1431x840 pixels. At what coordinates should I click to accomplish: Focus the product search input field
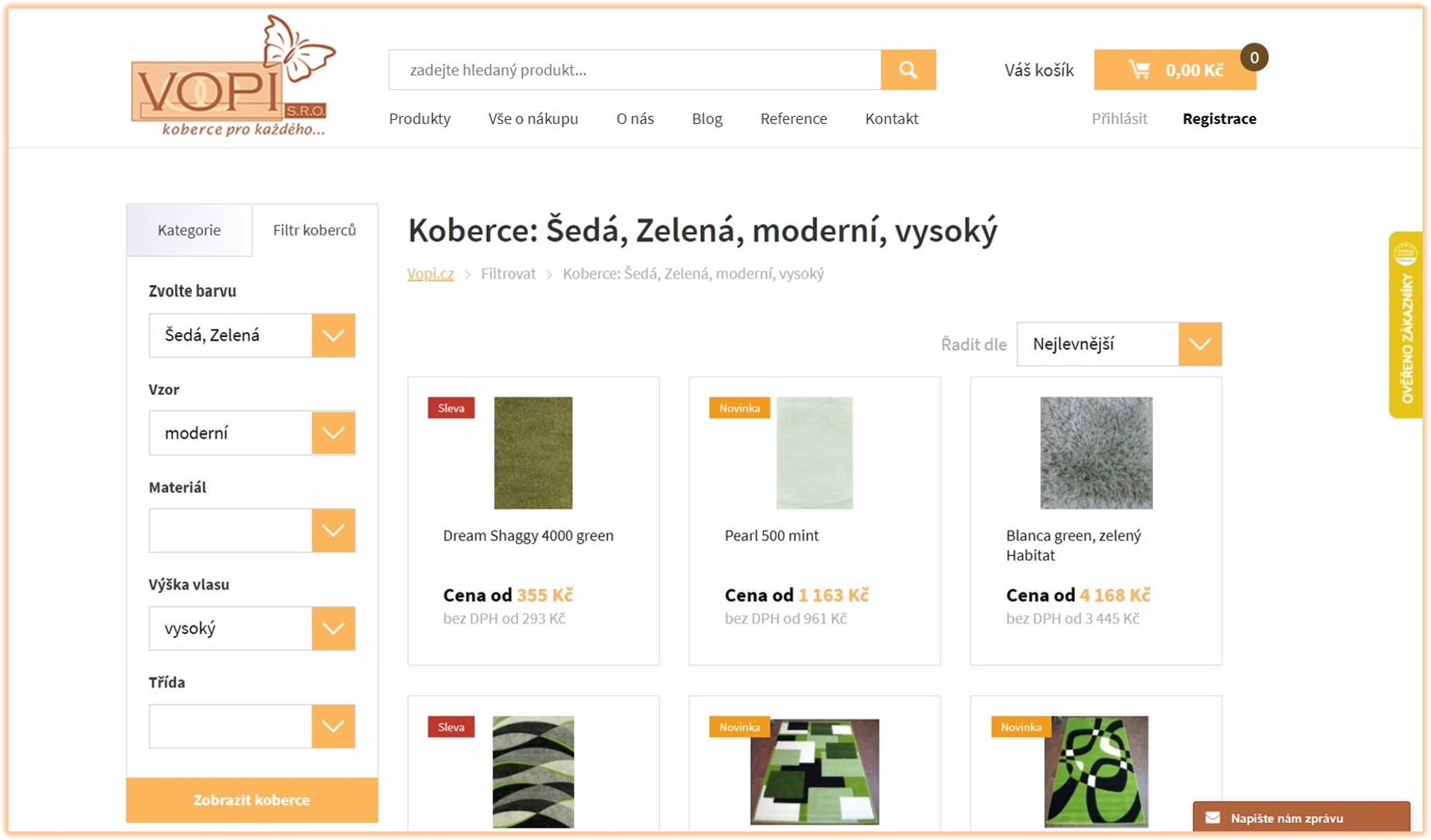[x=635, y=70]
